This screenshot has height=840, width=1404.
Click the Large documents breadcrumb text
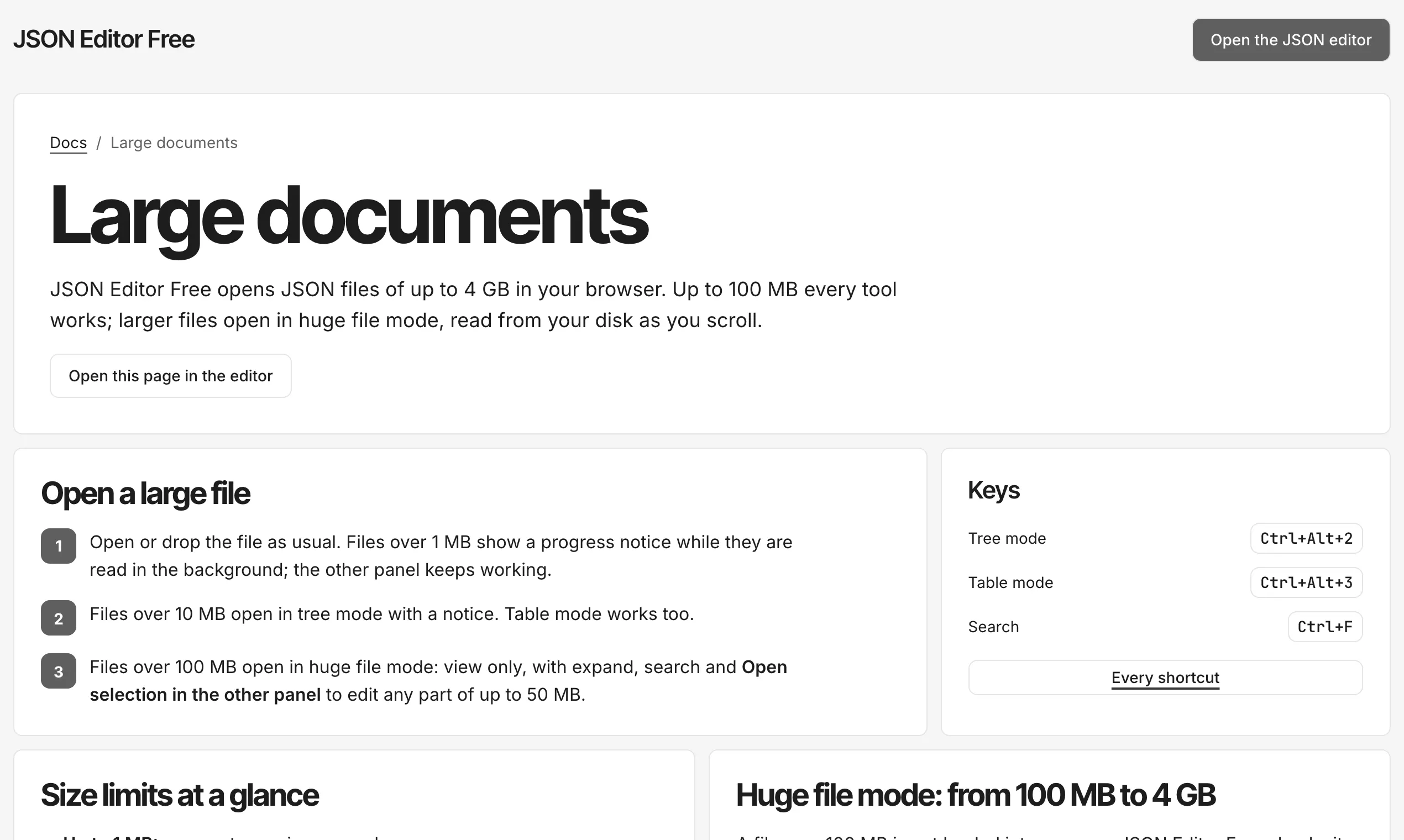[x=174, y=143]
